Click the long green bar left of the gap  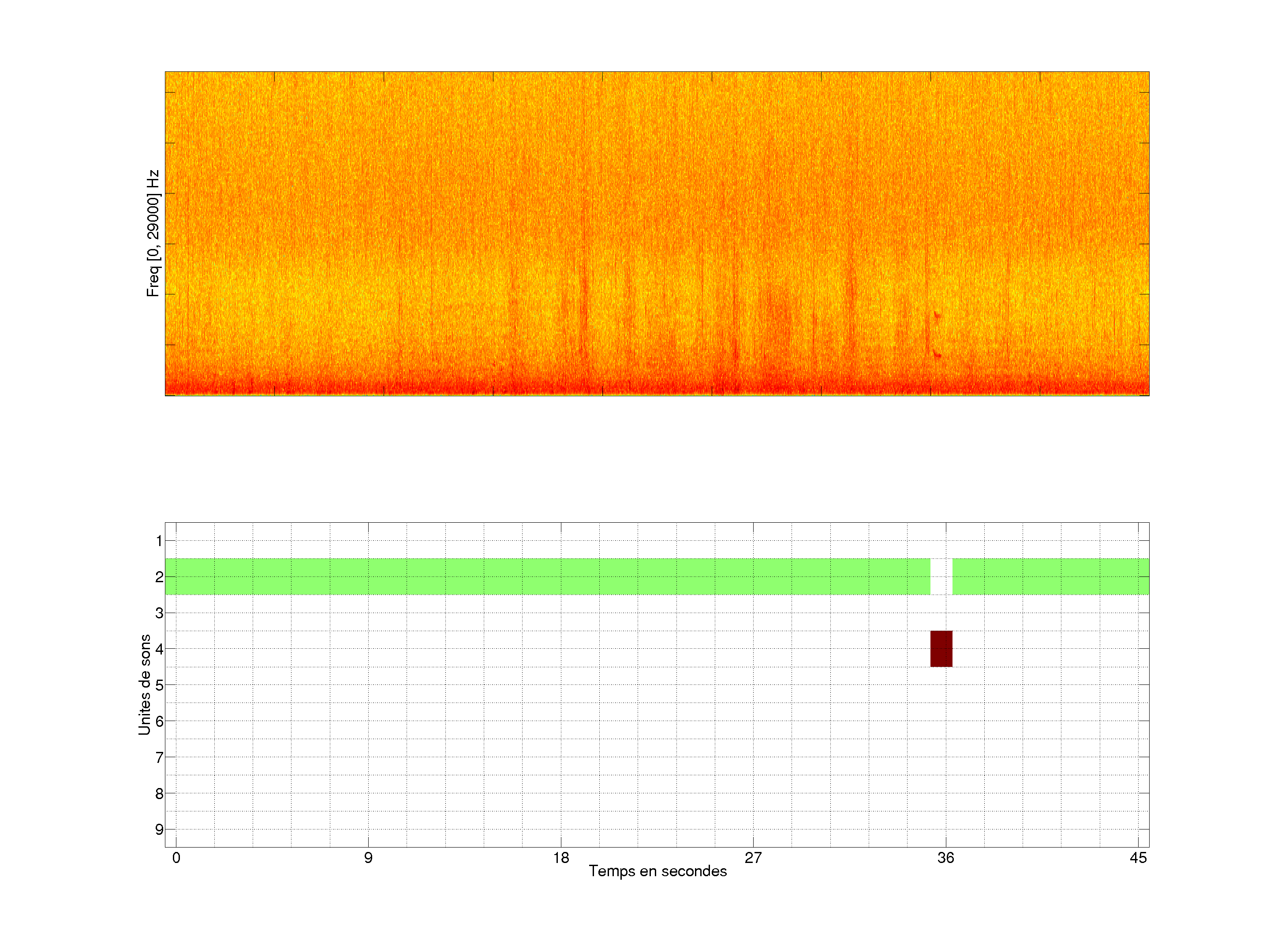click(x=547, y=576)
